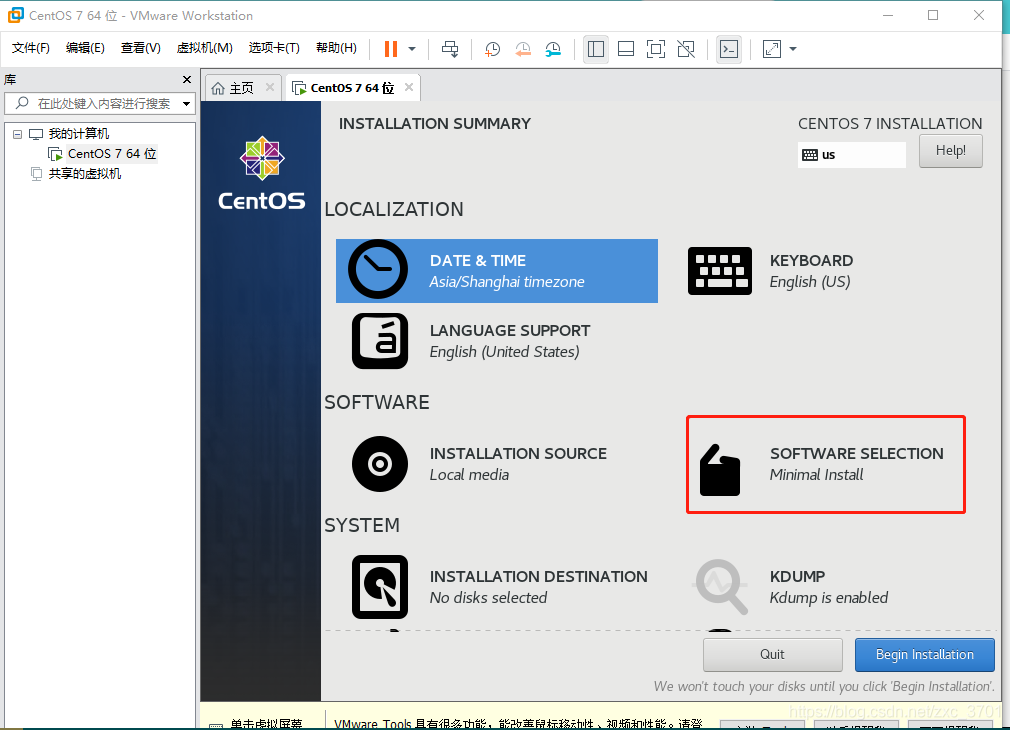Open SOFTWARE SELECTION settings
Image resolution: width=1010 pixels, height=730 pixels.
coord(826,465)
